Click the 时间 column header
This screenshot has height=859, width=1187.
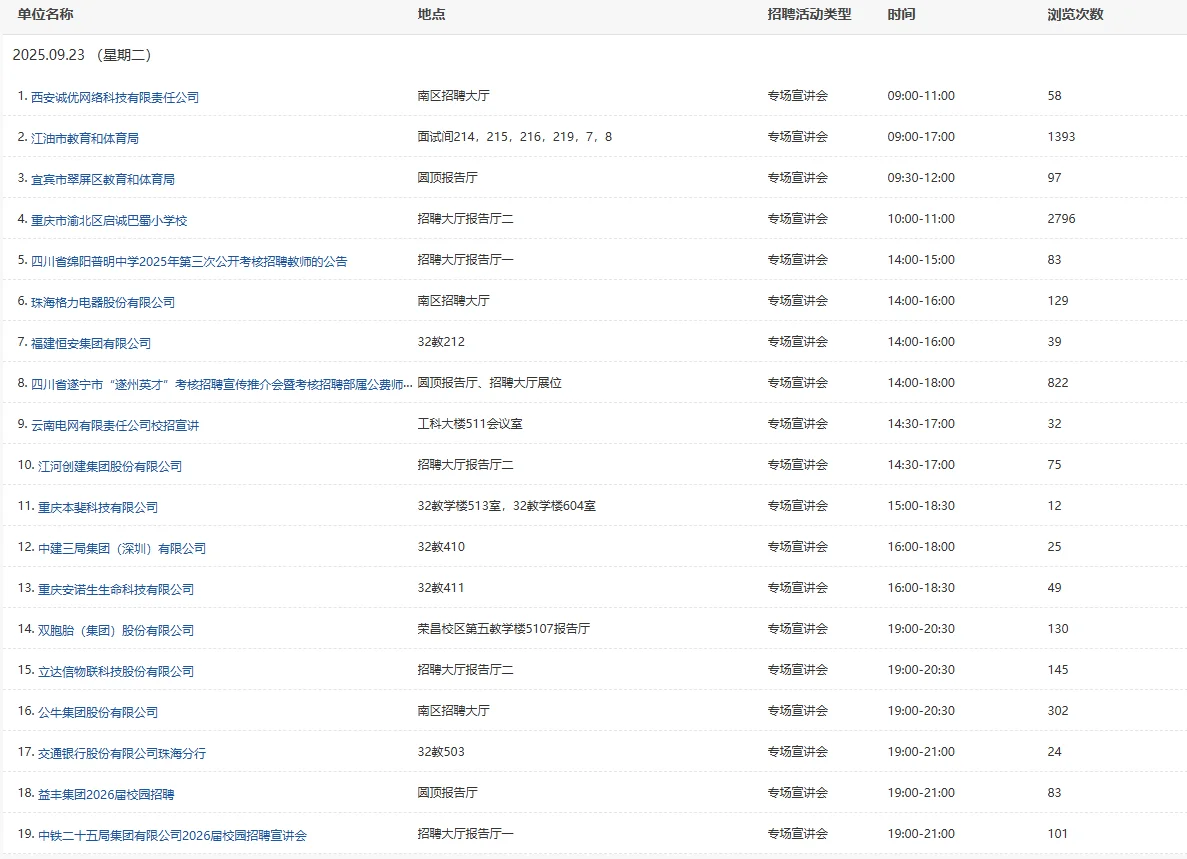point(902,14)
